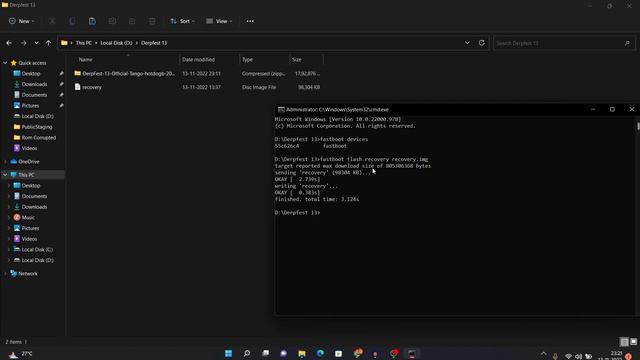Click the Cut scissors icon in toolbar
This screenshot has width=640, height=360.
click(x=52, y=21)
